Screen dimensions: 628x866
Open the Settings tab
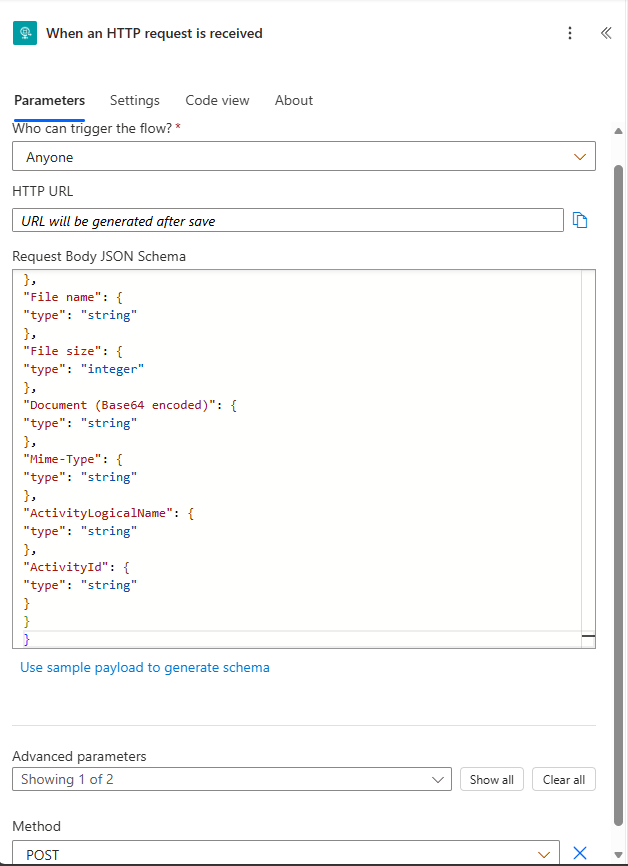134,100
